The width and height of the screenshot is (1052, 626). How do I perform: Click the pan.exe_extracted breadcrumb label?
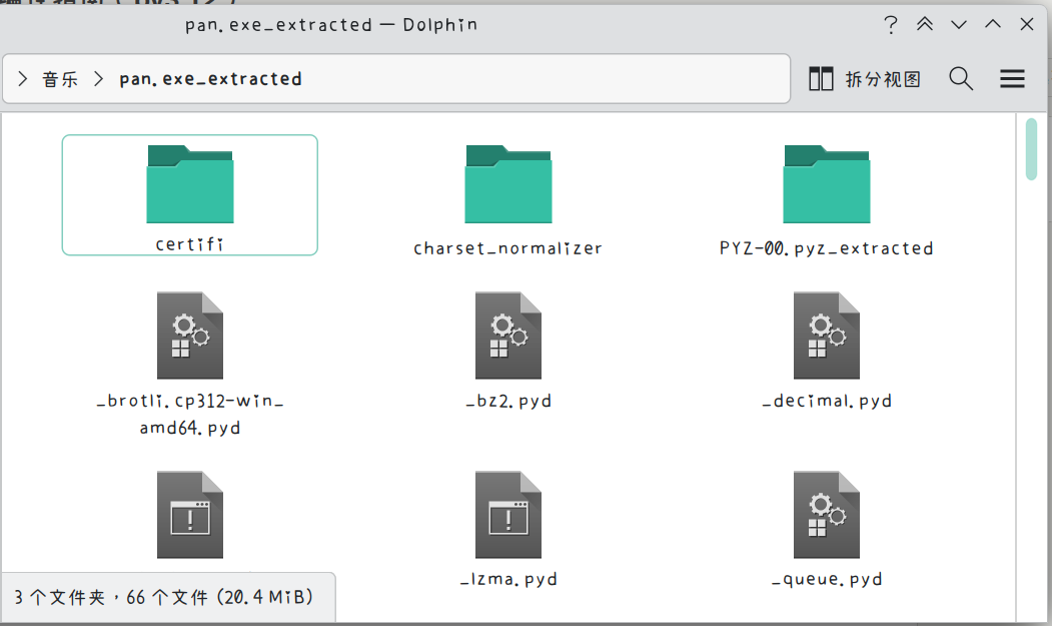[x=210, y=79]
